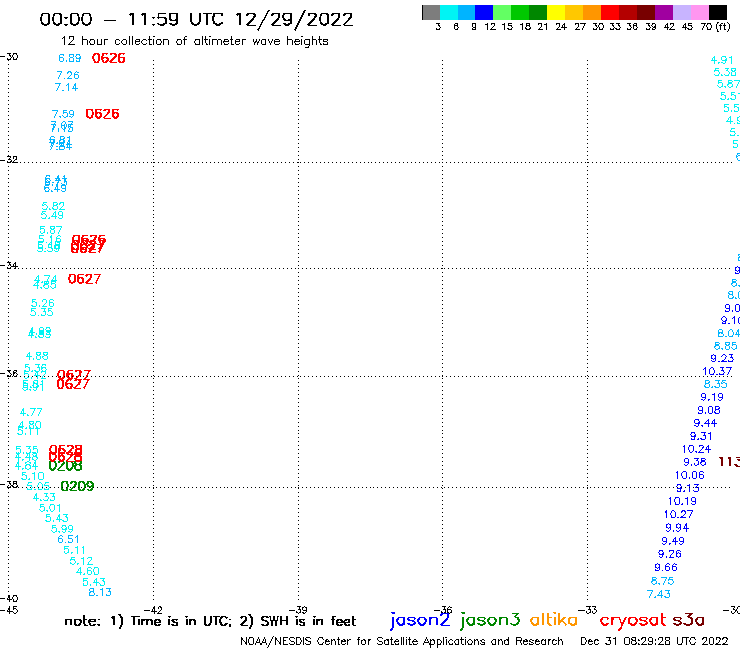
Task: Click the wave height value 10.37
Action: point(717,371)
